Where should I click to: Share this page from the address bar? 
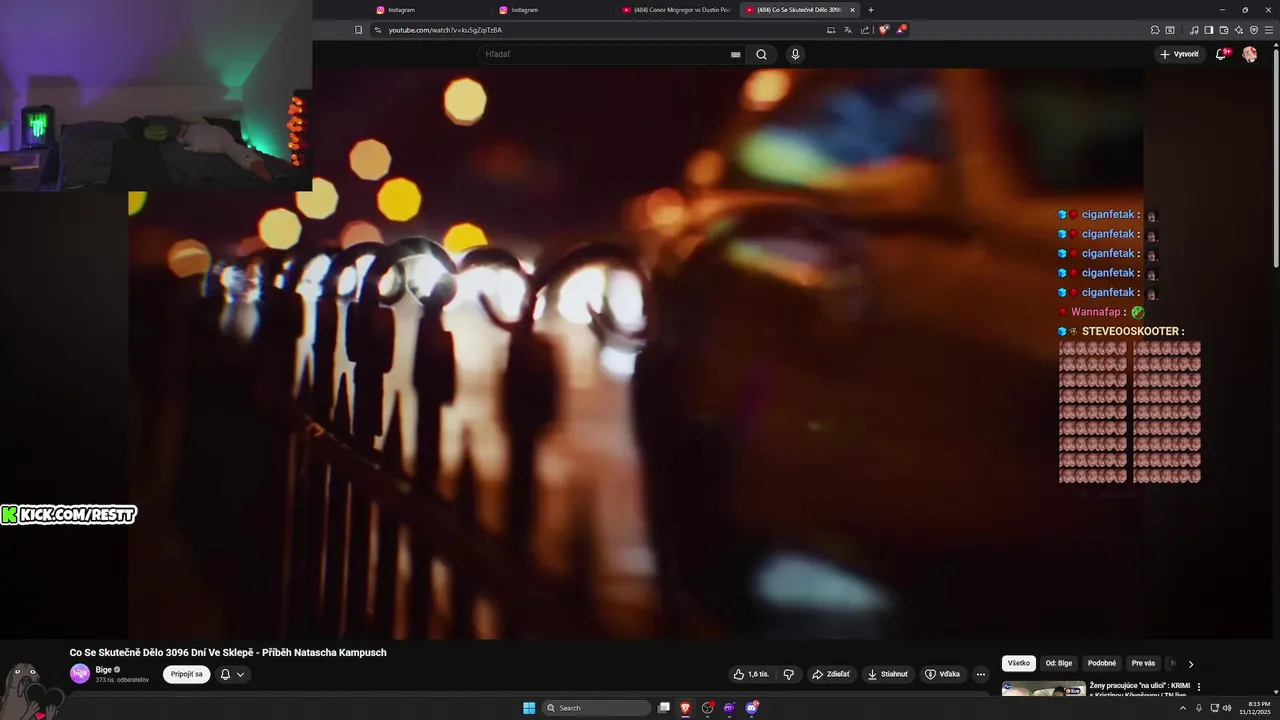point(865,30)
